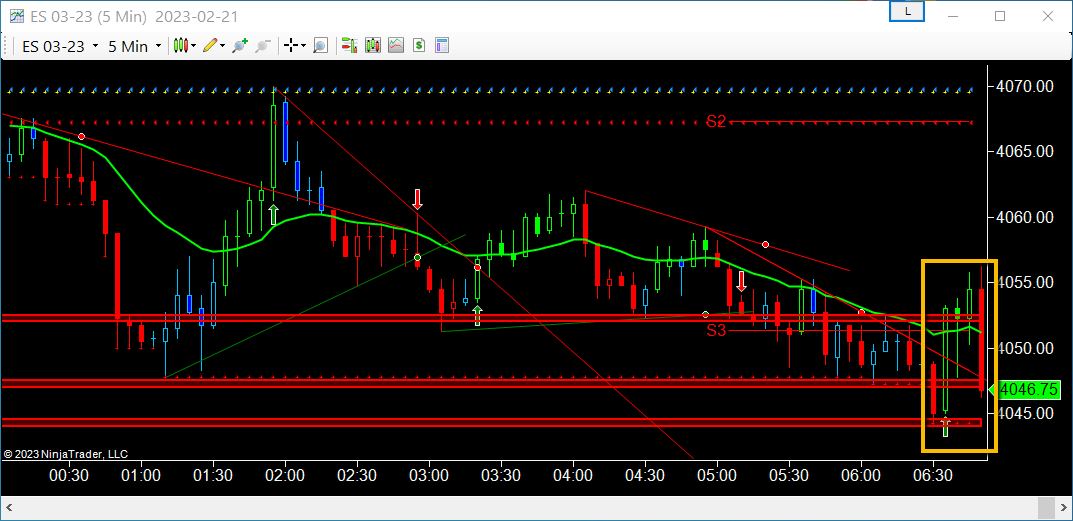This screenshot has width=1073, height=521.
Task: Click the 04:00 time axis label
Action: coord(573,474)
